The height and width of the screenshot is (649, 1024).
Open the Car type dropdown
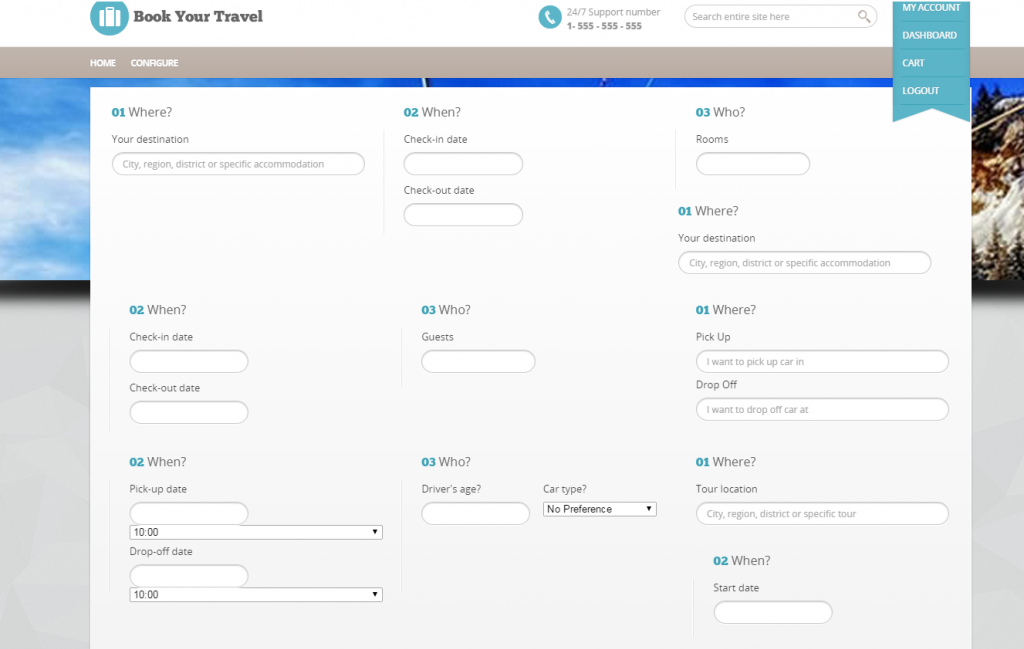tap(599, 509)
